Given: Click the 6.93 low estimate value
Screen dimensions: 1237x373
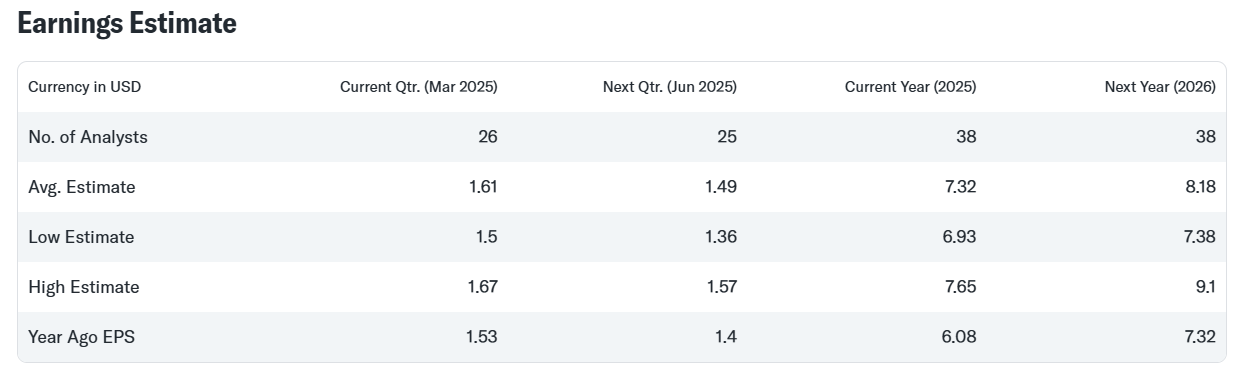Looking at the screenshot, I should click(960, 237).
